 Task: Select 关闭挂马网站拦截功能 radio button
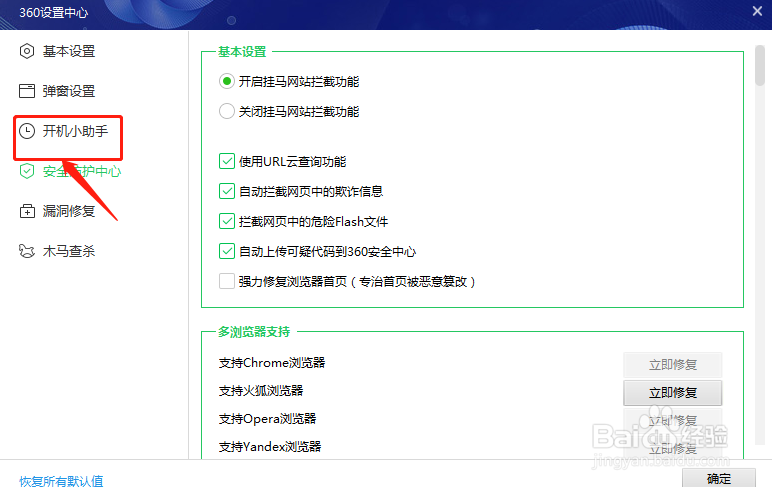(x=226, y=111)
